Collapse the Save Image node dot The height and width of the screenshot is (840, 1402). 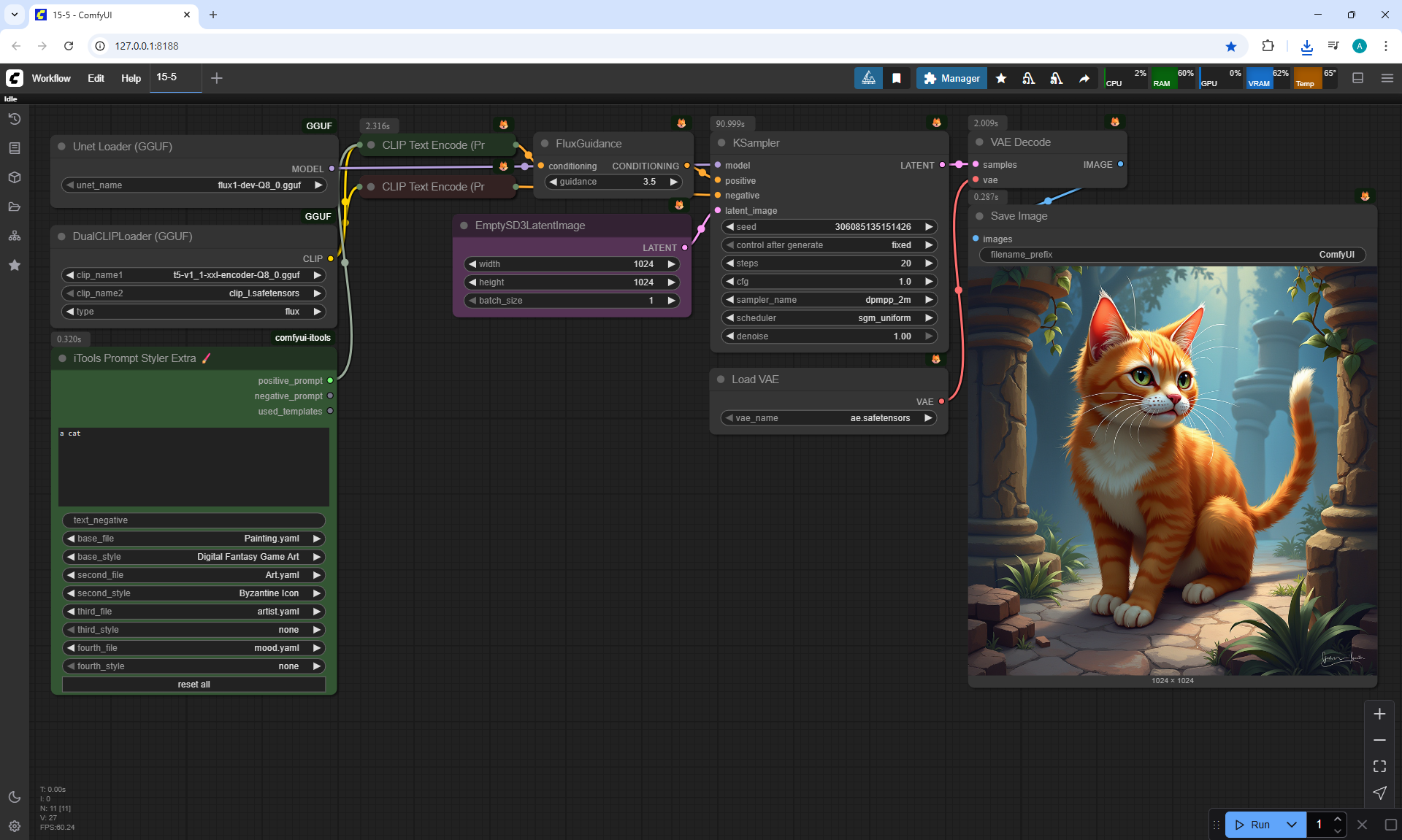point(979,216)
